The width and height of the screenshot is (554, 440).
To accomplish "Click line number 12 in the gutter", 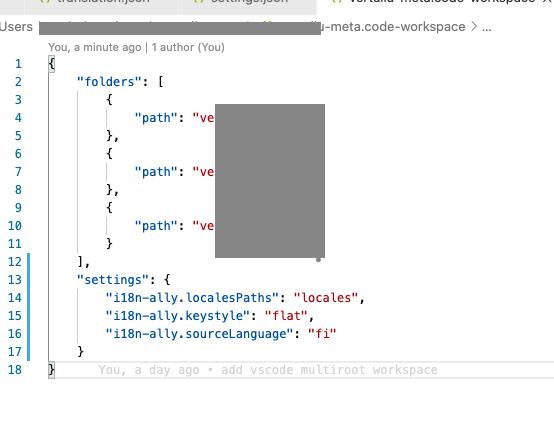I will [x=15, y=262].
